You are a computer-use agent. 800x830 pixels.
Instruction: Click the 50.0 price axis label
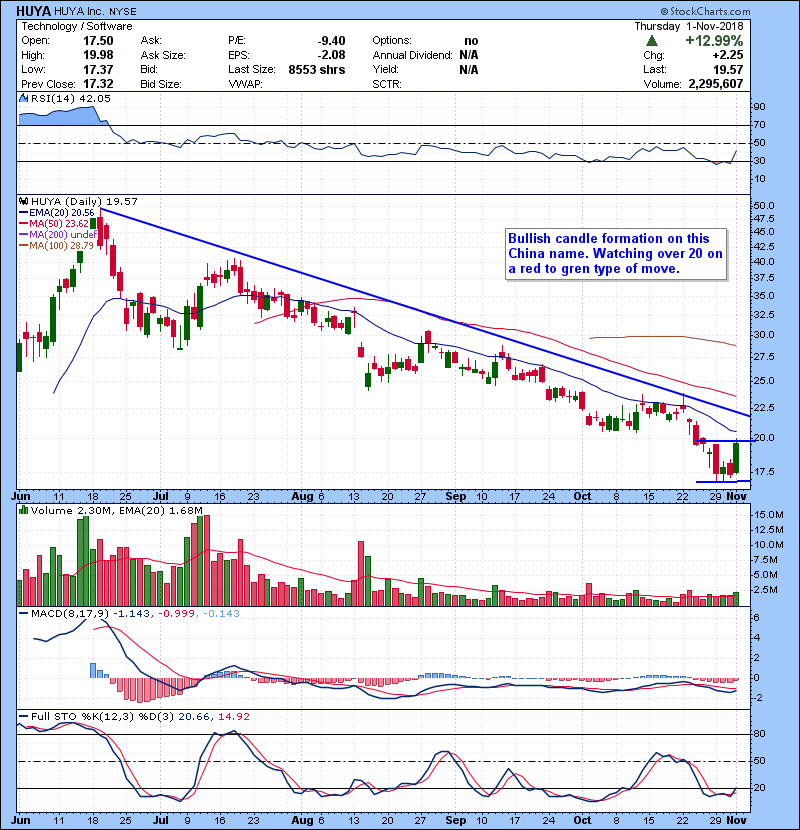point(764,205)
